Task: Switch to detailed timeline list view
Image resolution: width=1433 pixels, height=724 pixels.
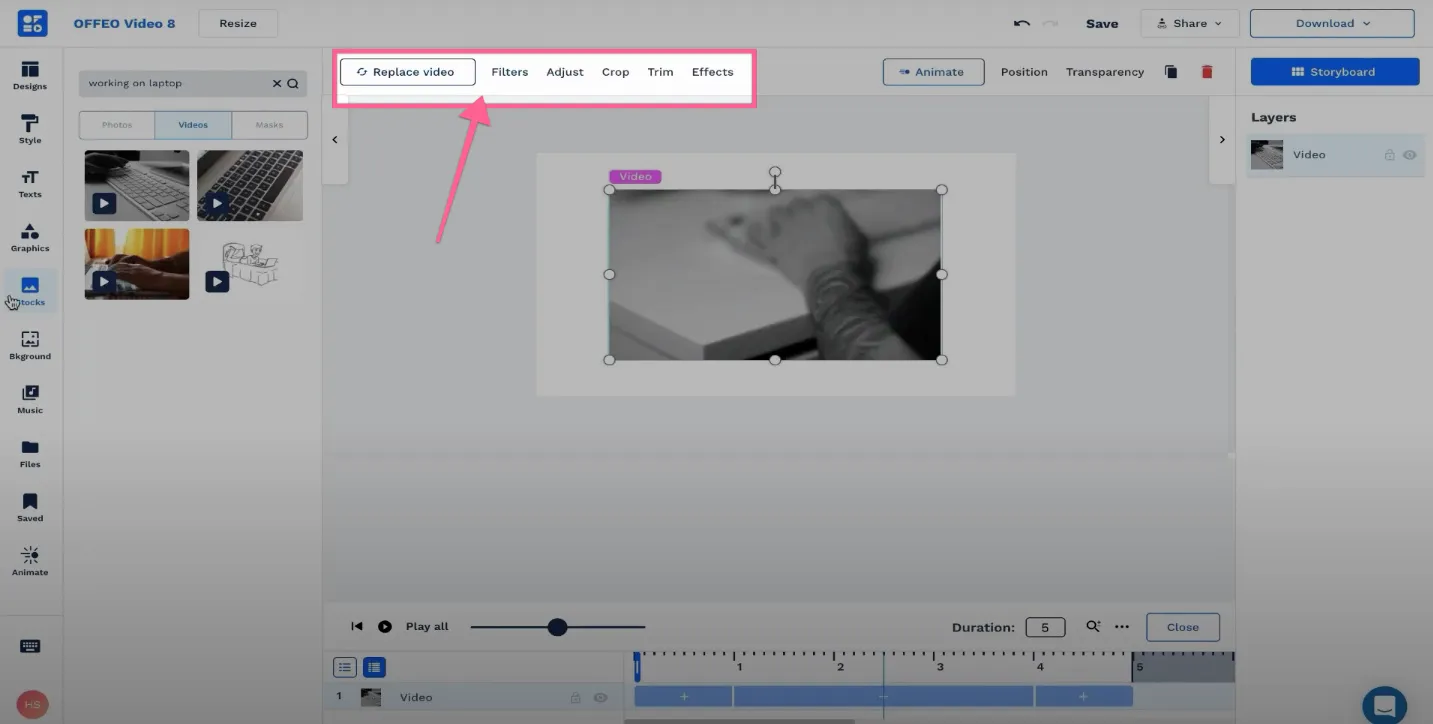Action: [x=374, y=667]
